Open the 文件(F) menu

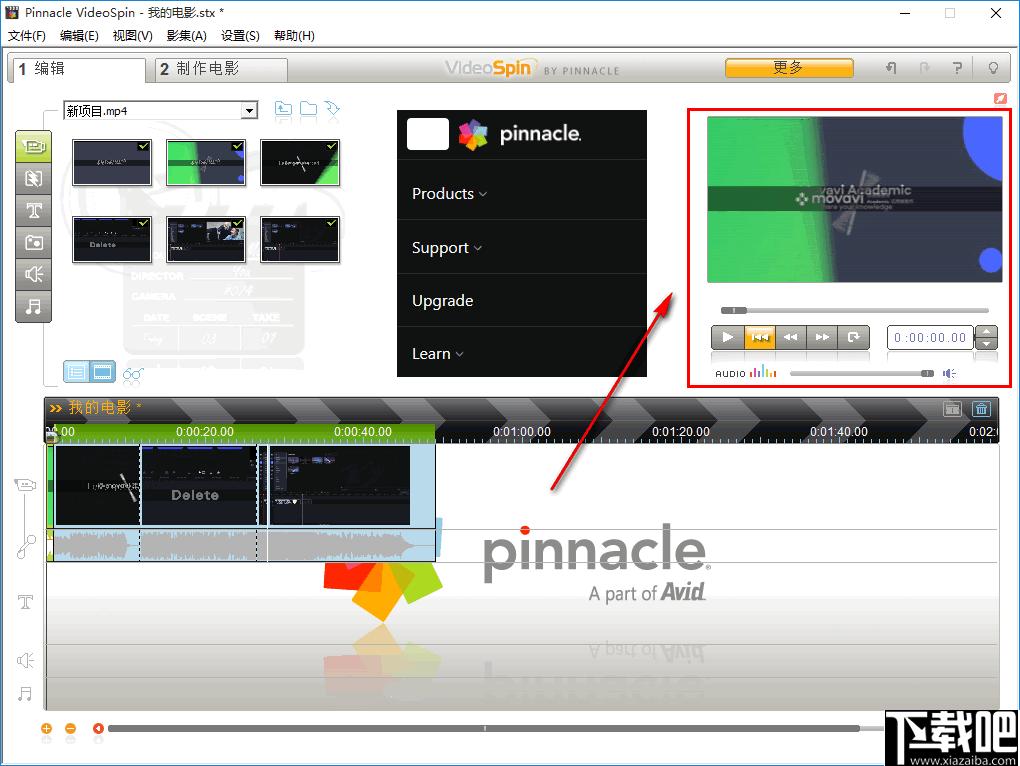coord(27,36)
